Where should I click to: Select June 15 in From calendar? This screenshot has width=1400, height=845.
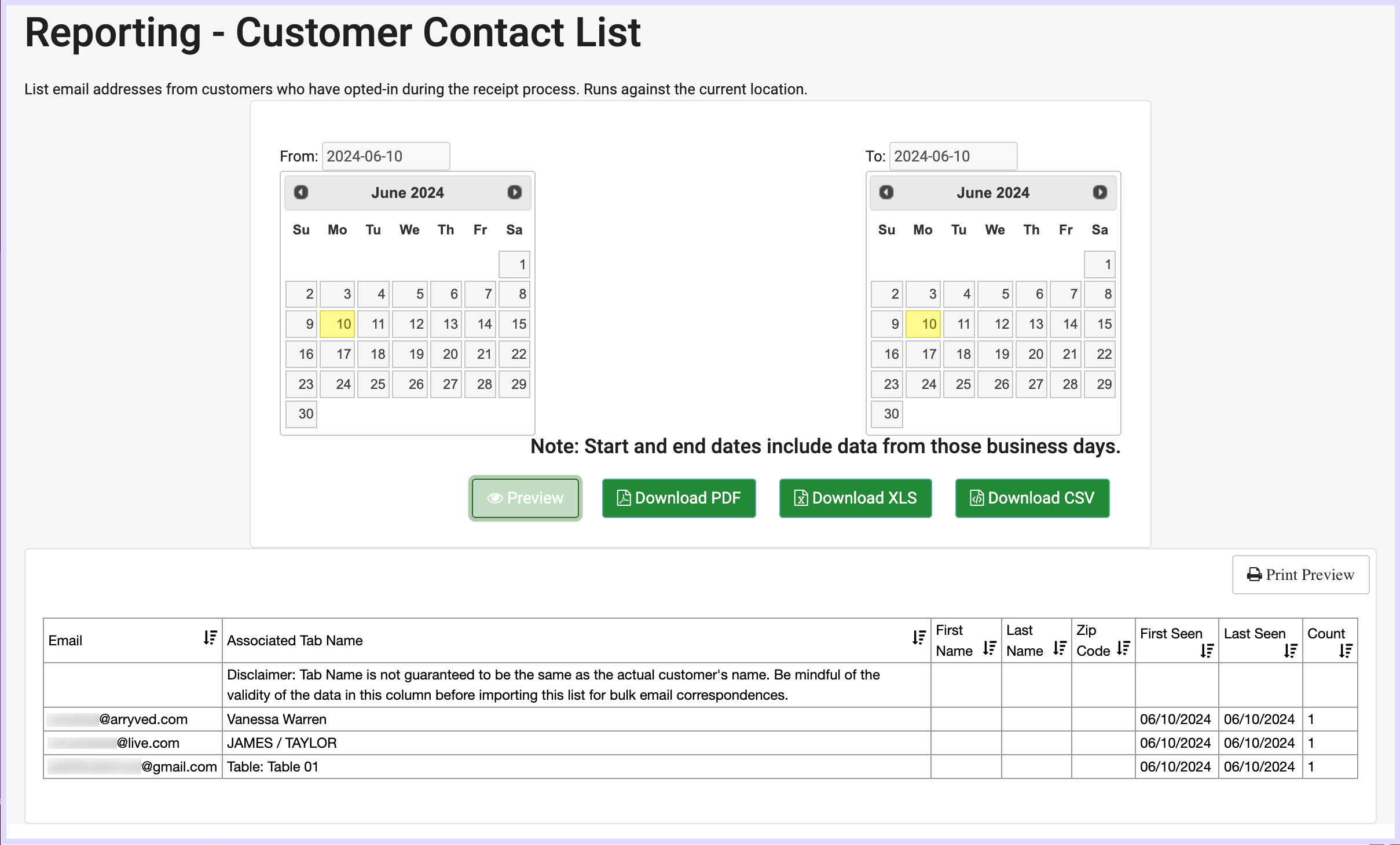pos(514,324)
